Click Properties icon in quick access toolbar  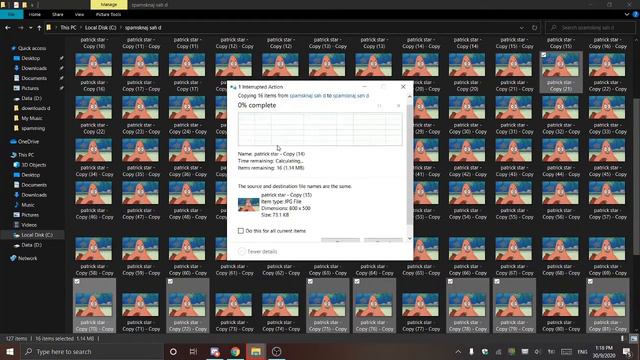click(x=16, y=5)
